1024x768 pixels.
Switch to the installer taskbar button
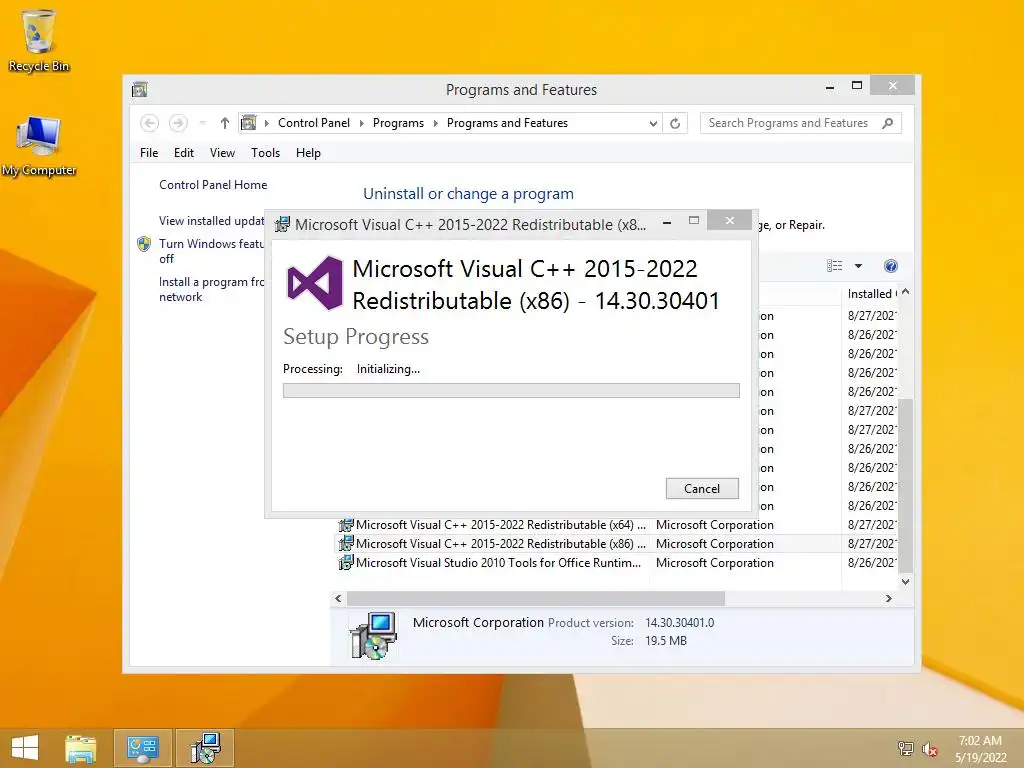pos(205,748)
